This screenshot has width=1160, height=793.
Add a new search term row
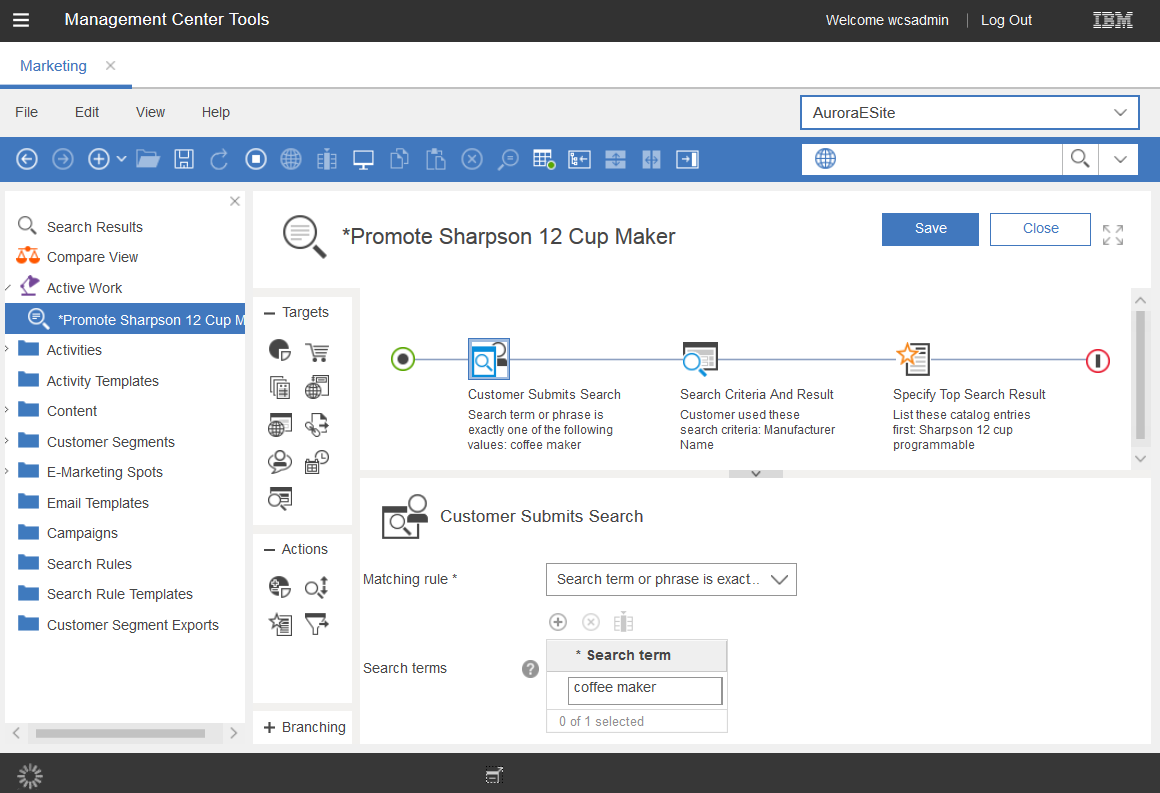tap(558, 622)
